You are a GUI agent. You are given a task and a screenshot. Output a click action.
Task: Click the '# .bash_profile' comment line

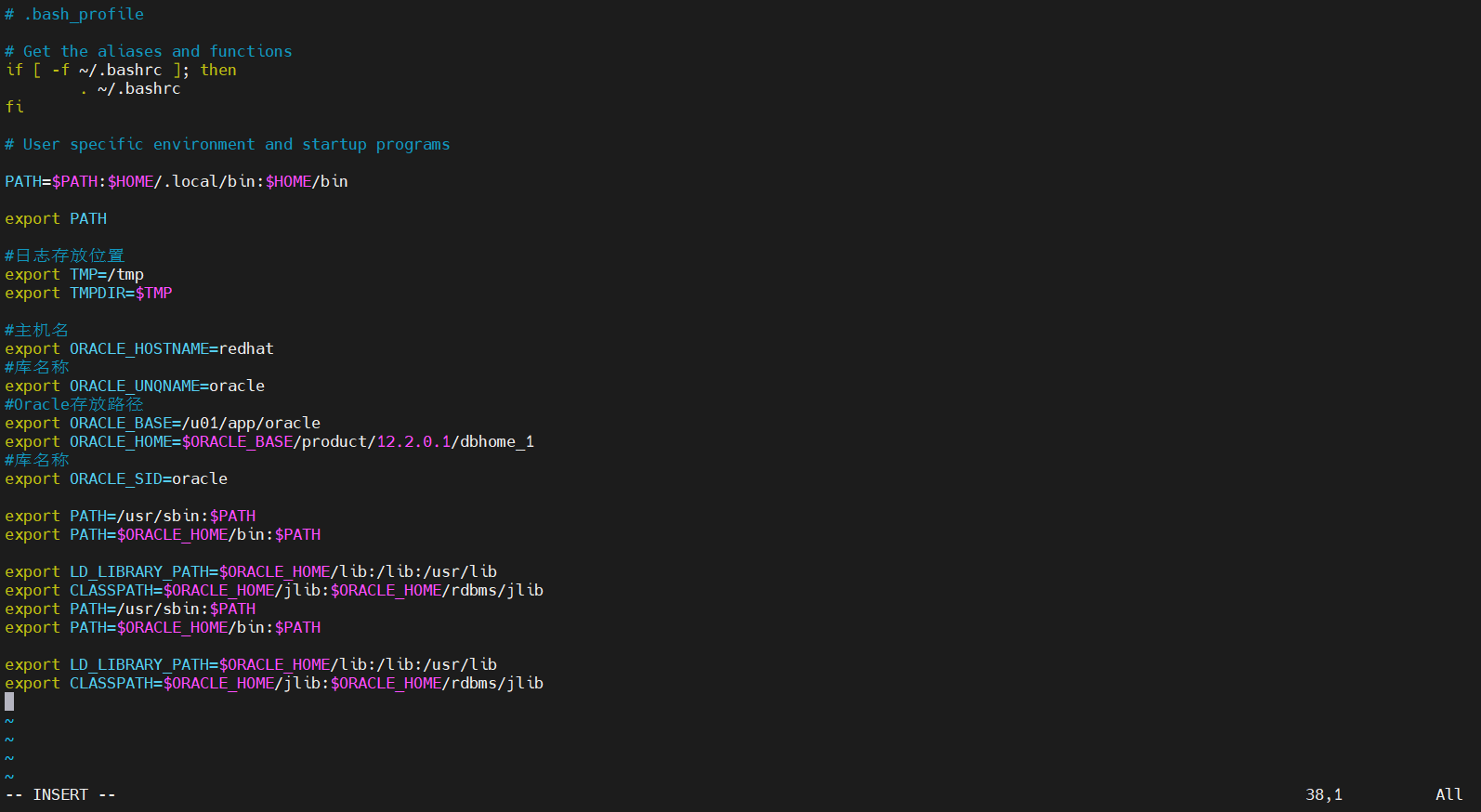click(74, 14)
